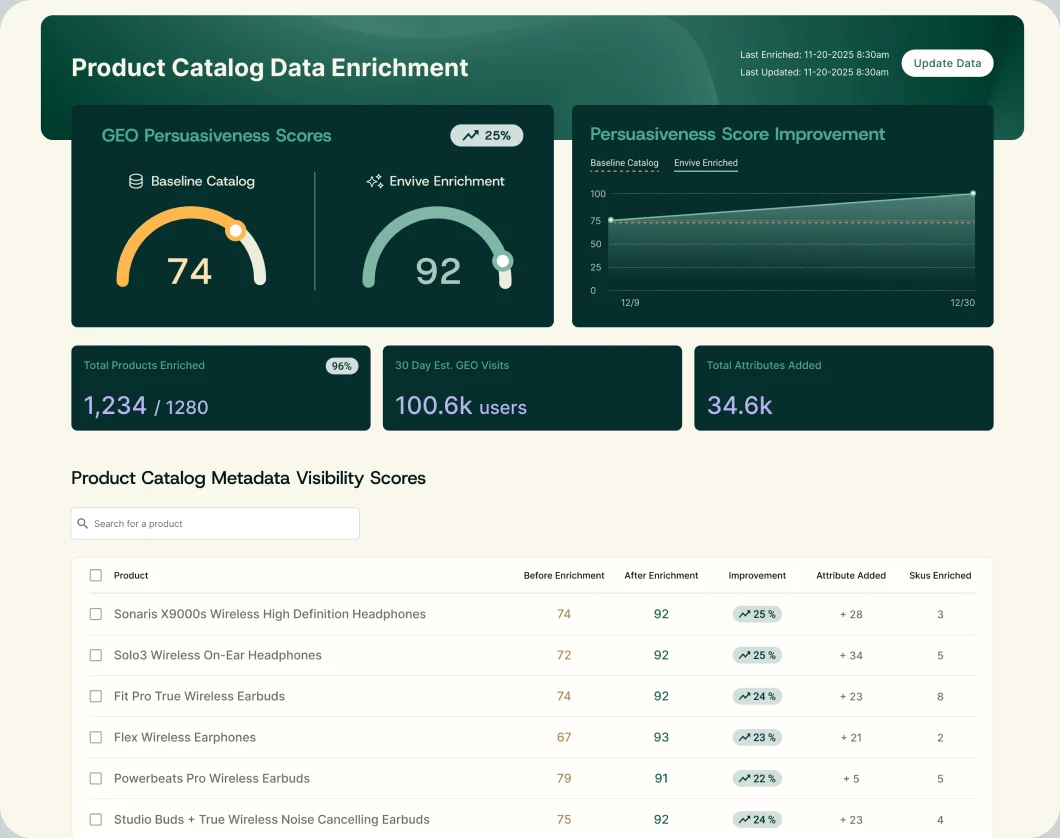Tick the Studio Buds + row checkbox
1060x838 pixels.
[96, 819]
